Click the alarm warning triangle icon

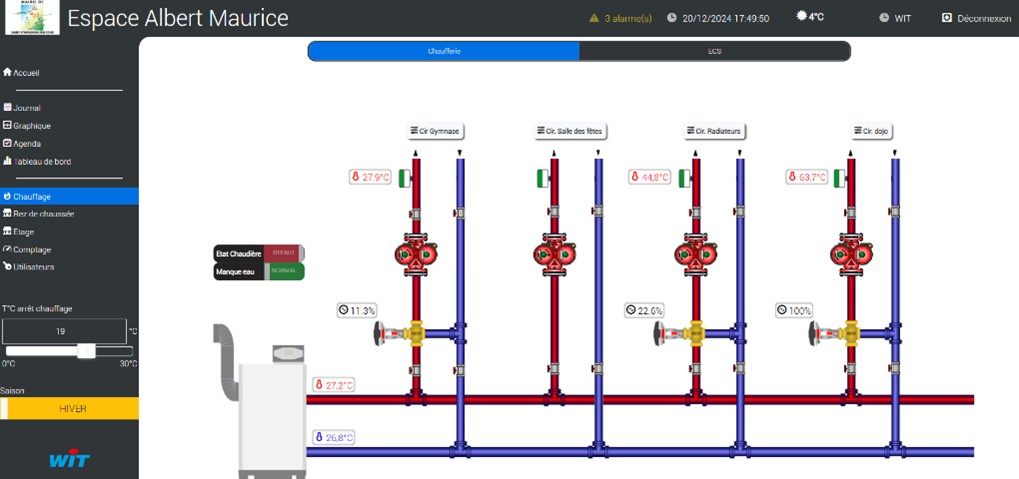point(593,18)
